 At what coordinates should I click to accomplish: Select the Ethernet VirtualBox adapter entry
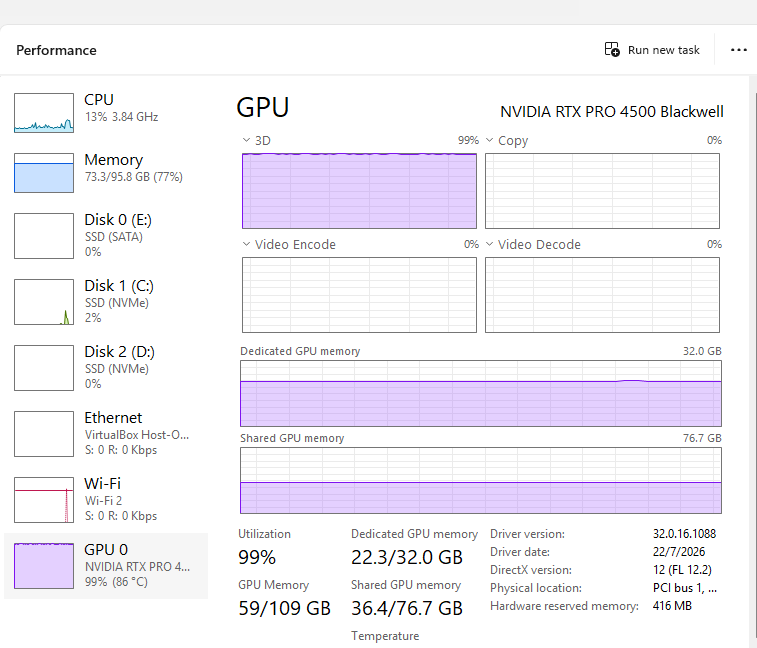106,434
